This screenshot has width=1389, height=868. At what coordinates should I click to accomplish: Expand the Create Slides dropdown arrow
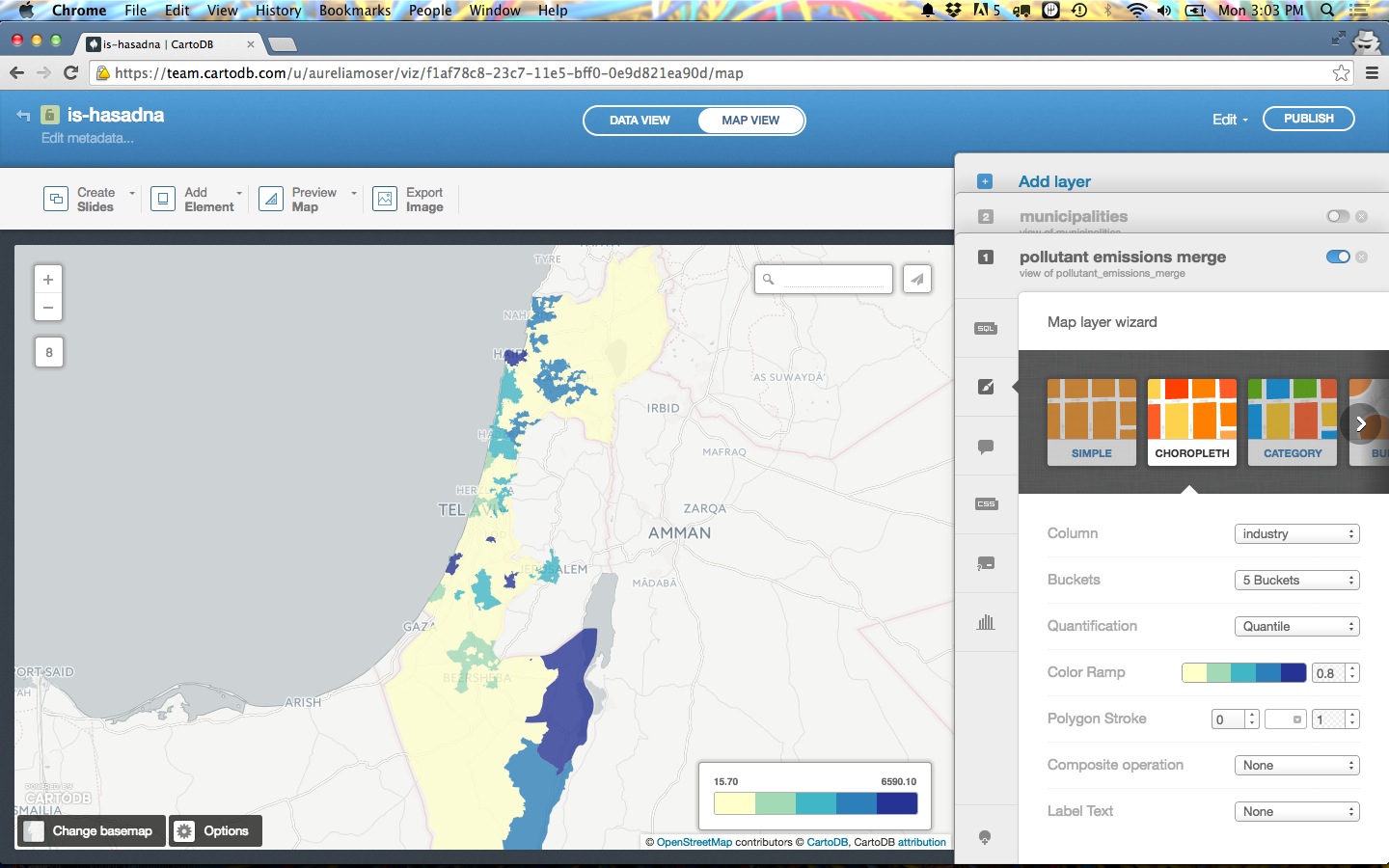coord(132,193)
